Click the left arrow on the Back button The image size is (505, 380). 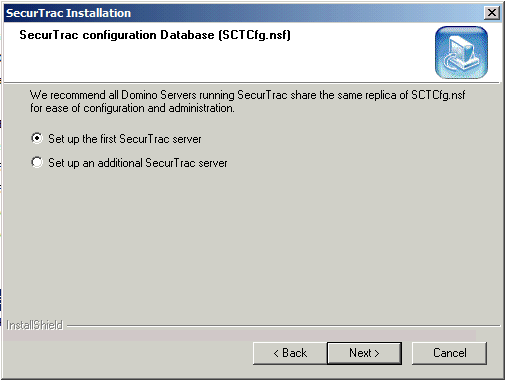tap(276, 353)
